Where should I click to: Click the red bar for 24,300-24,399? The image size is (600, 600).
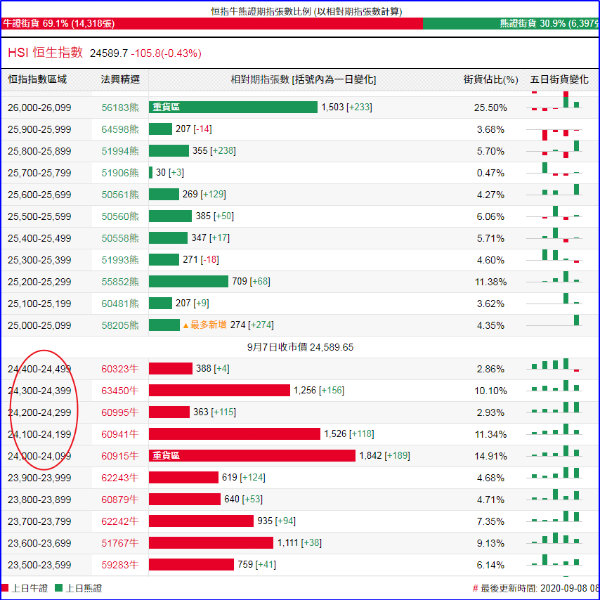tap(219, 390)
